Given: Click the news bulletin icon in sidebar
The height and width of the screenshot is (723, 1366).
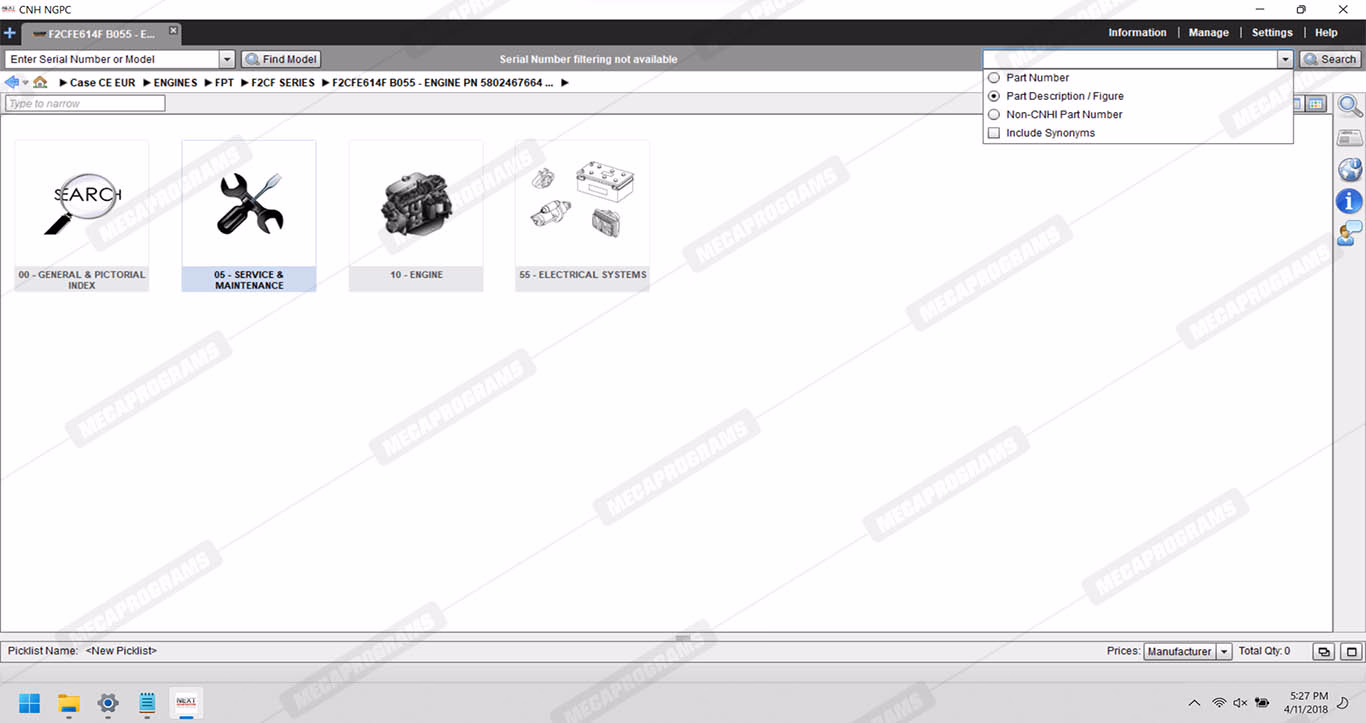Looking at the screenshot, I should click(1349, 138).
